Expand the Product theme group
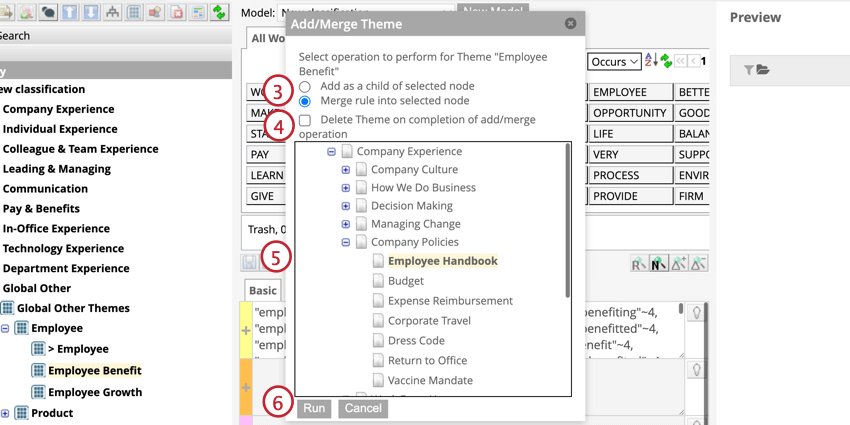Screen dimensions: 850x425 click(5, 413)
